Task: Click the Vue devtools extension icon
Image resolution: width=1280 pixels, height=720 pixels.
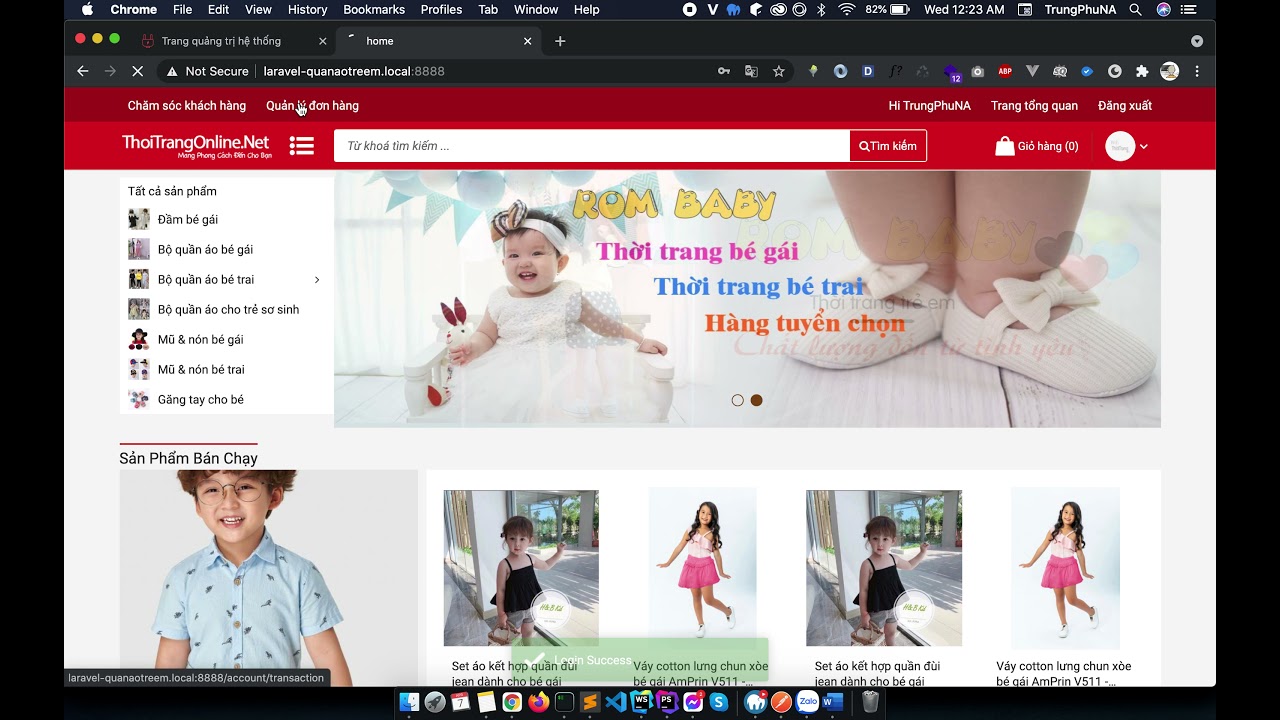Action: tap(1032, 71)
